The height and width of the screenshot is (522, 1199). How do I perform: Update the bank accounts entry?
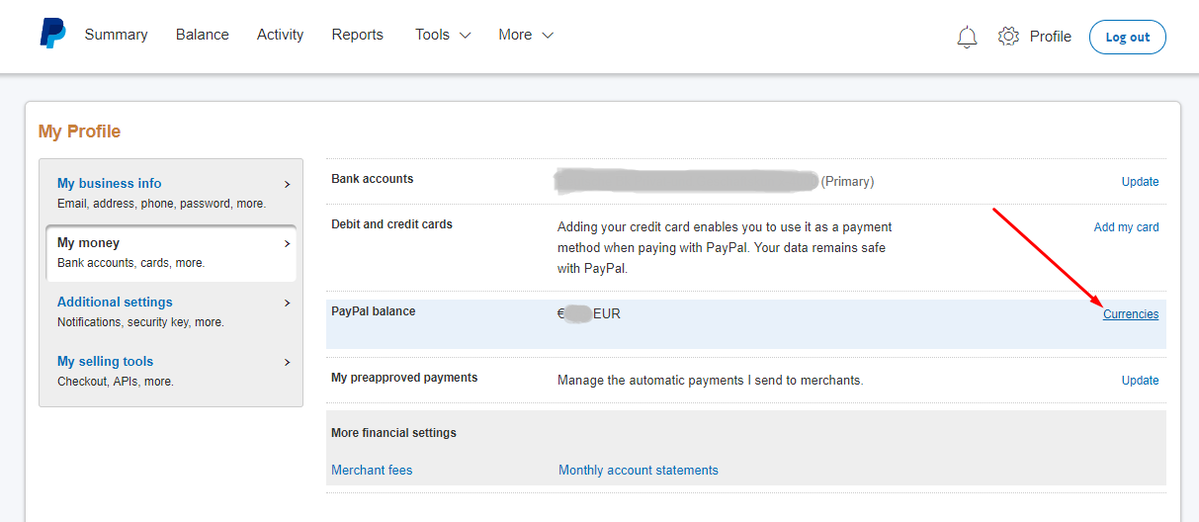click(x=1140, y=182)
